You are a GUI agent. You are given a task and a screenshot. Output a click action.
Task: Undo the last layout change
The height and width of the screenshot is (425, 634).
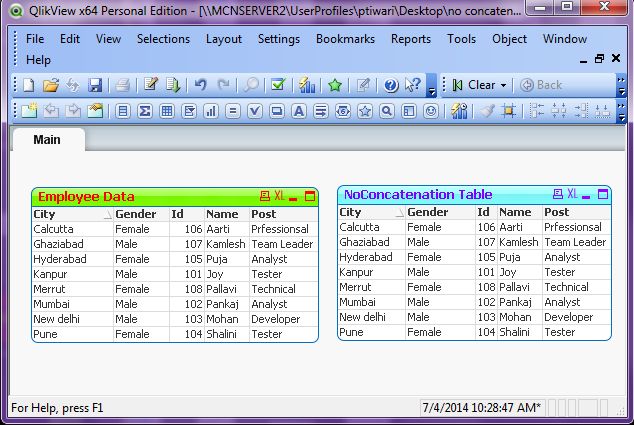201,85
